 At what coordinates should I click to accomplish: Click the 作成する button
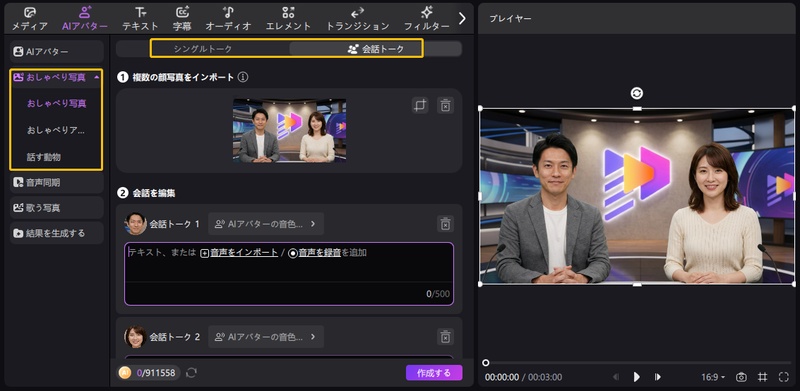(434, 373)
